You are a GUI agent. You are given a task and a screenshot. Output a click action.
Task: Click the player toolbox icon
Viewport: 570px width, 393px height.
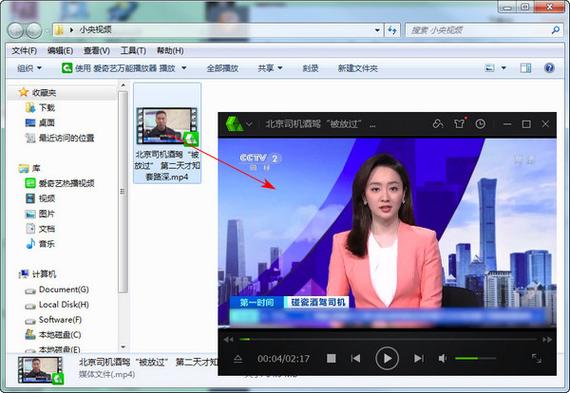(438, 124)
